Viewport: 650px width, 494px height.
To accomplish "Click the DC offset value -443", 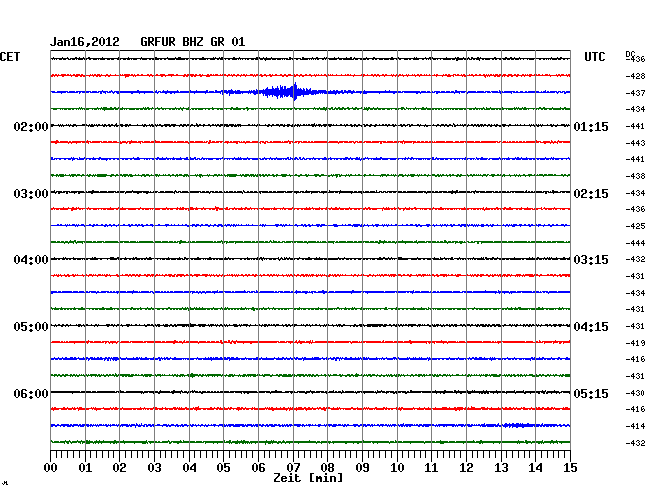I will [x=635, y=143].
